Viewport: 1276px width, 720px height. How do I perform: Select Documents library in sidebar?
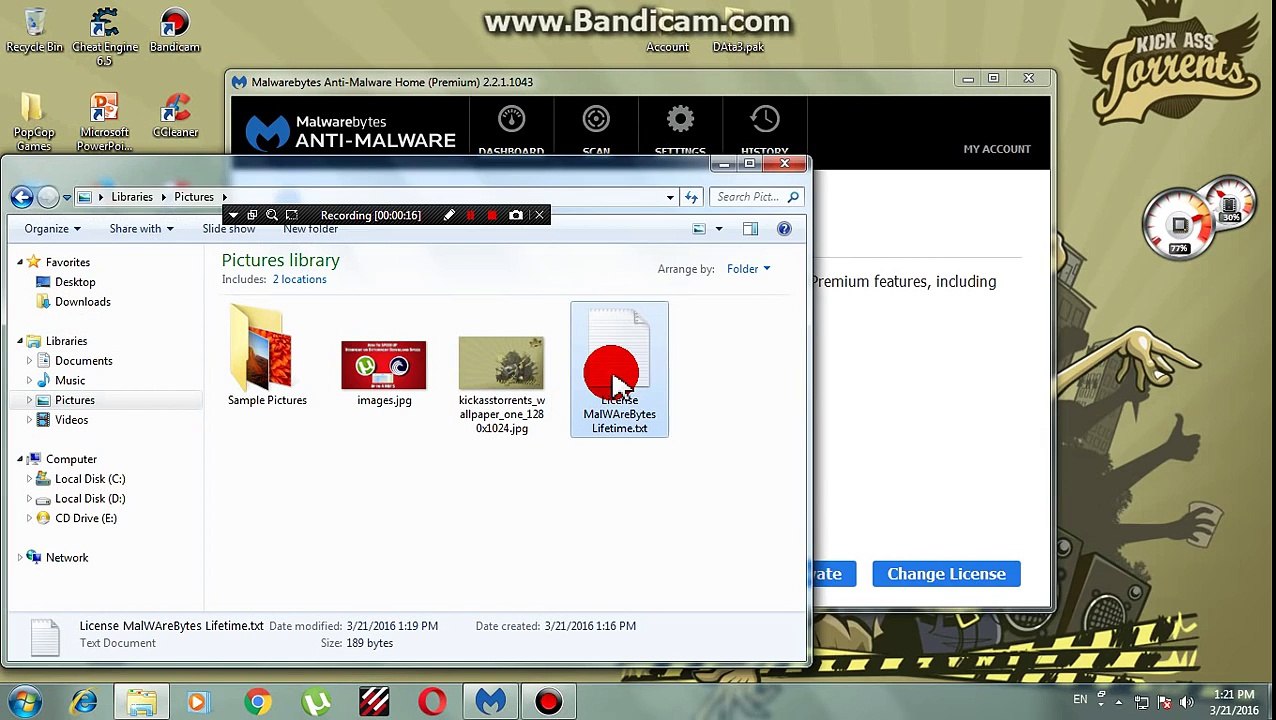point(84,361)
